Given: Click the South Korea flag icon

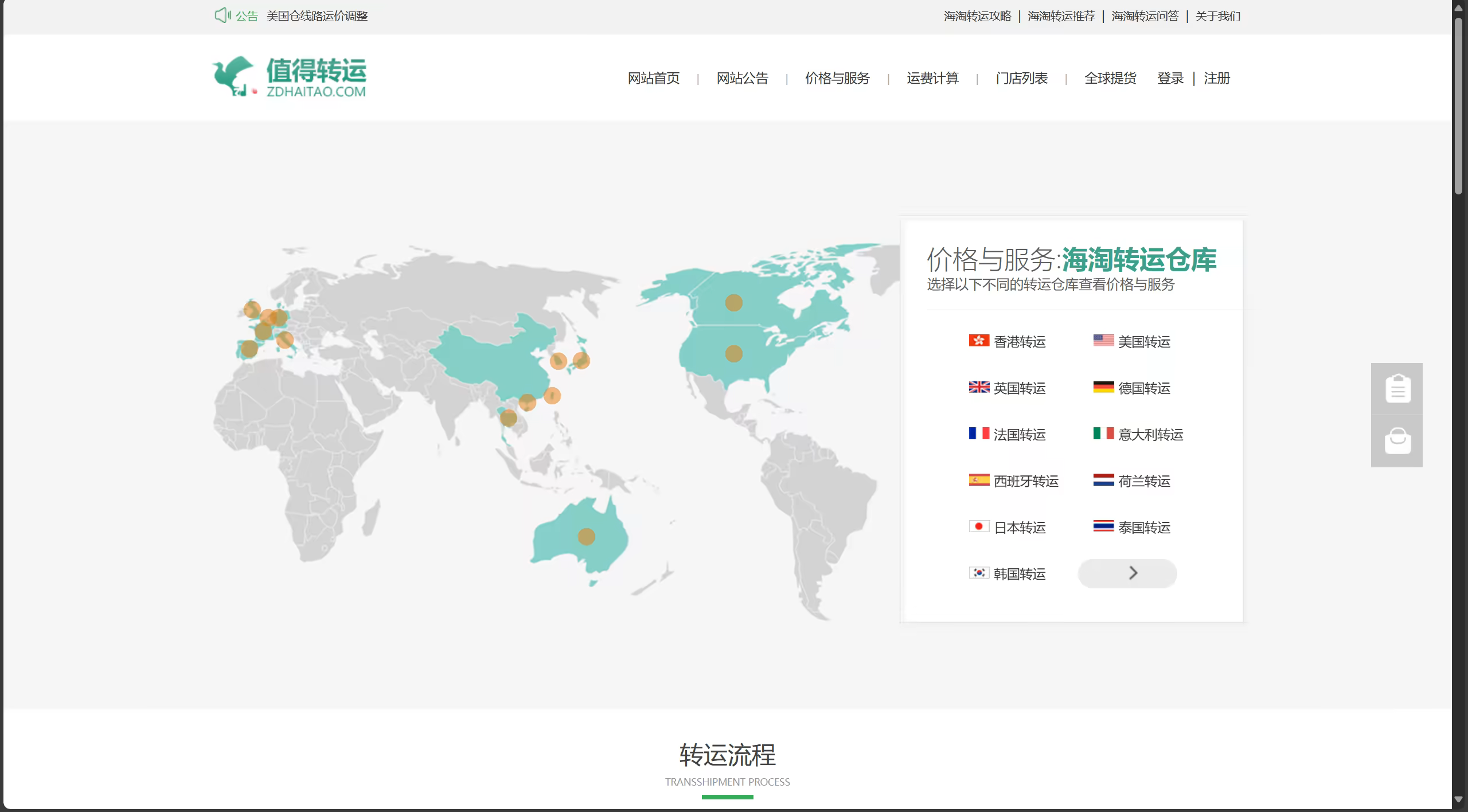Looking at the screenshot, I should 979,573.
